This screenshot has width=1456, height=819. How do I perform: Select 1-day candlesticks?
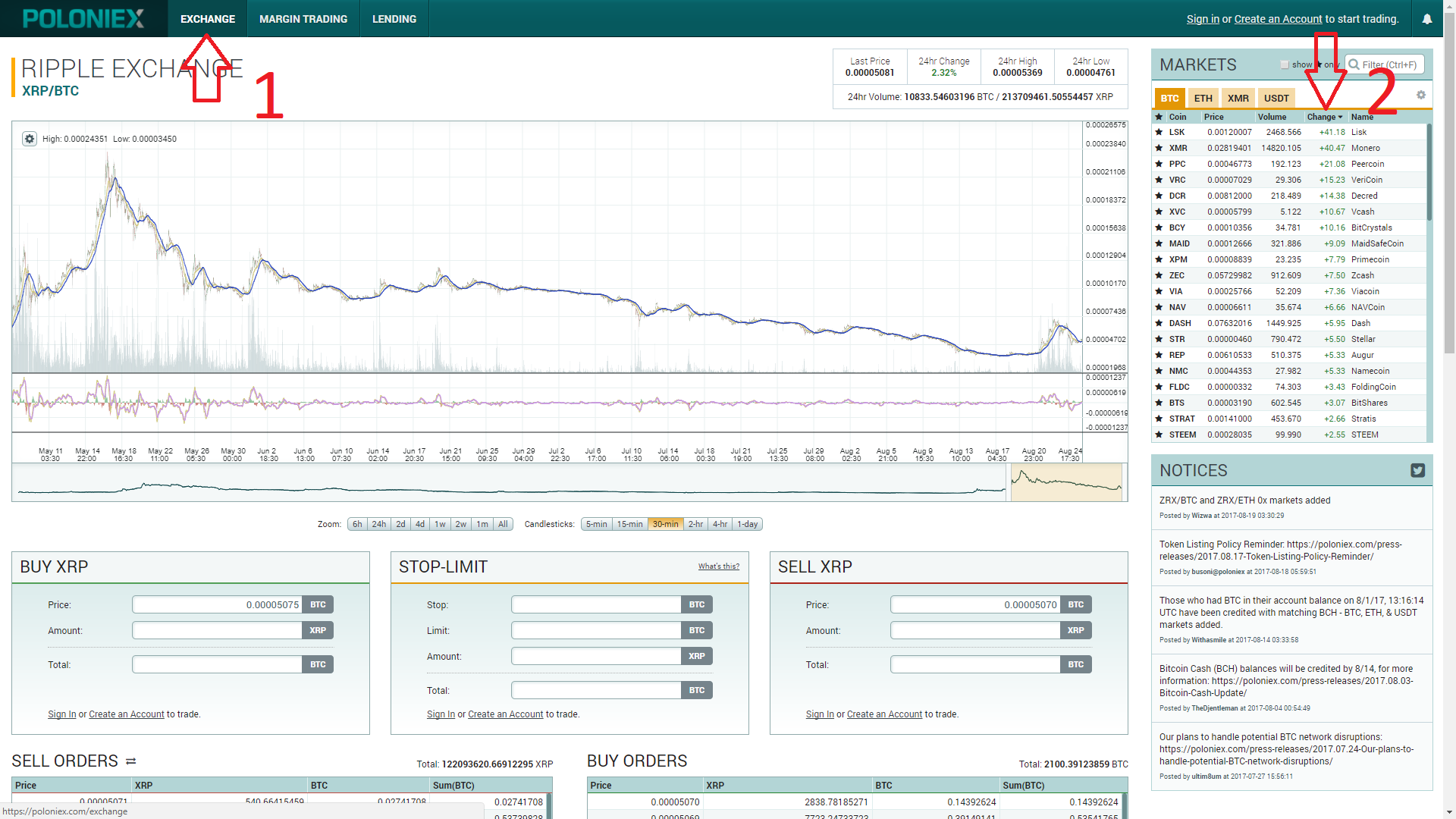click(748, 524)
